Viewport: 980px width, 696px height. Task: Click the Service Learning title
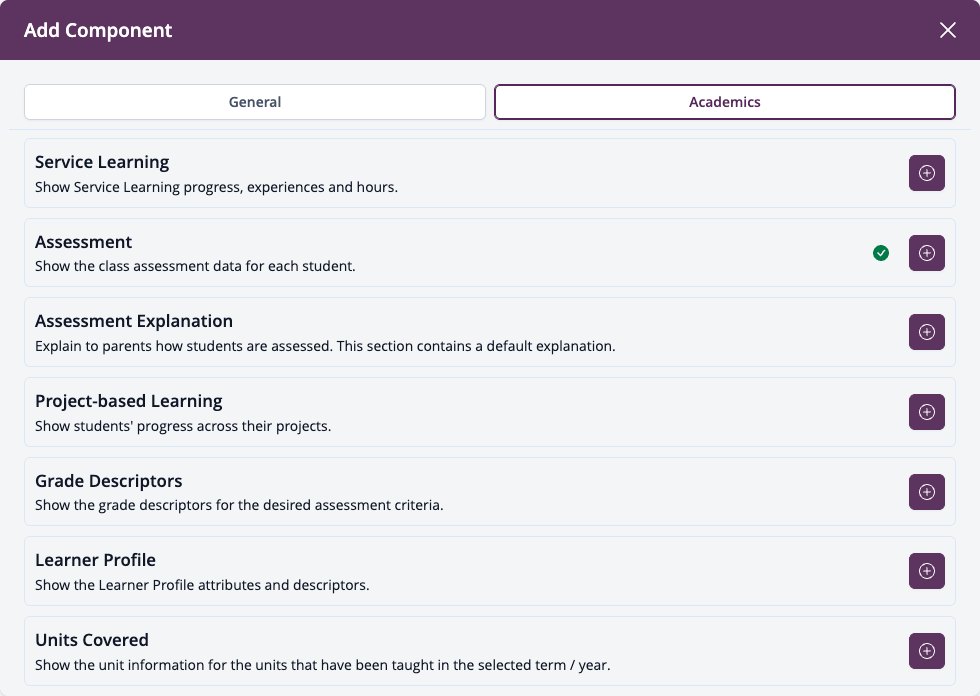click(102, 162)
